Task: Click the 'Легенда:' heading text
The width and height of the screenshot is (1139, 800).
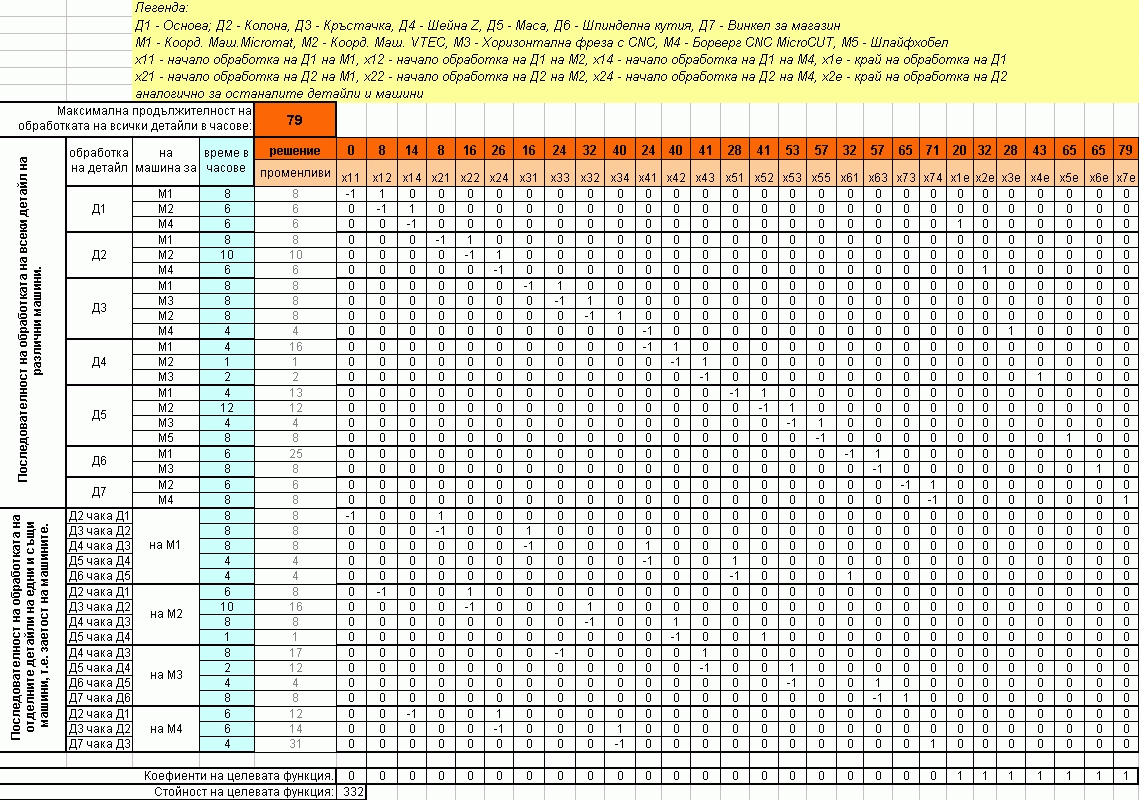Action: coord(161,8)
